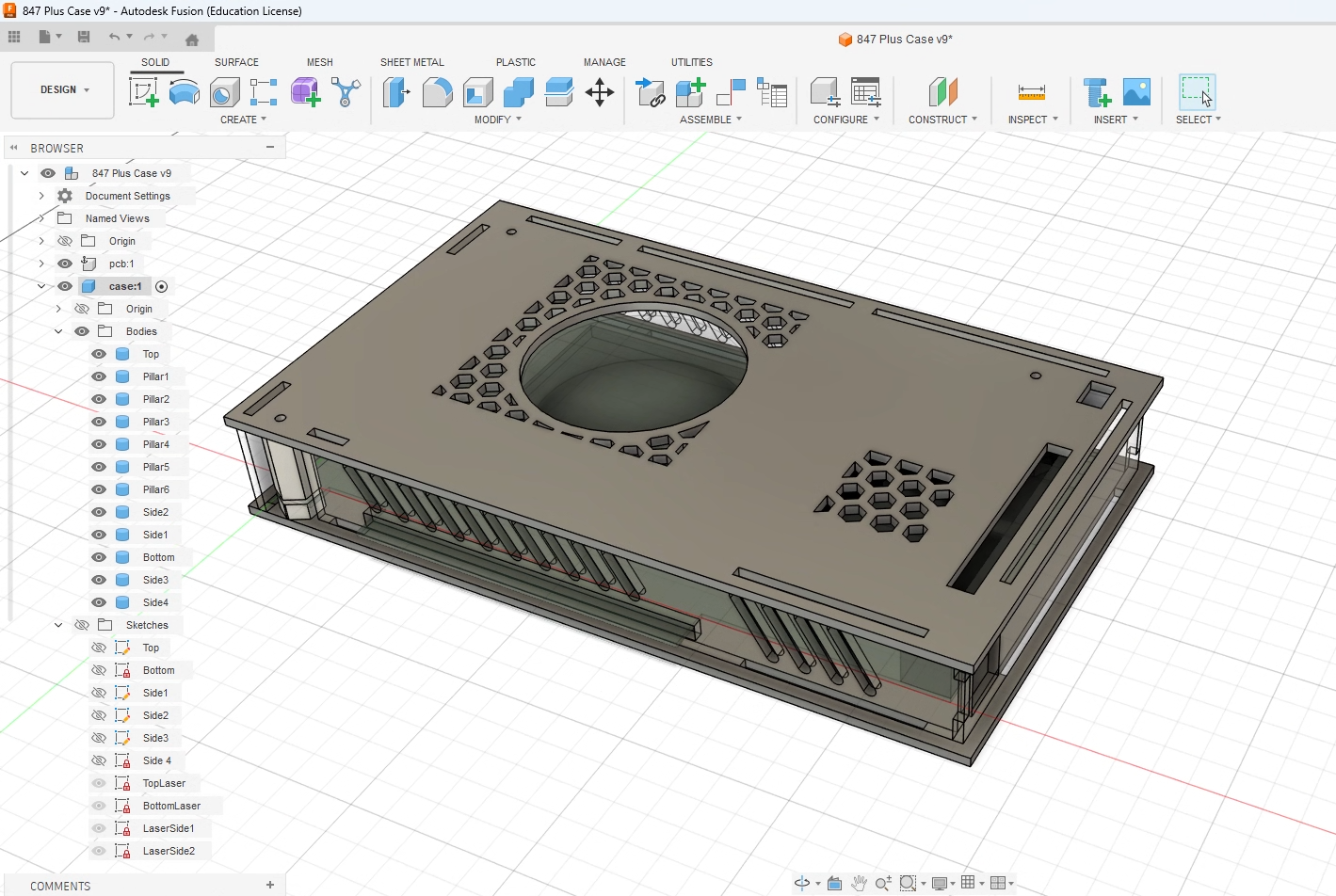Expand the pcb:1 component

point(41,264)
